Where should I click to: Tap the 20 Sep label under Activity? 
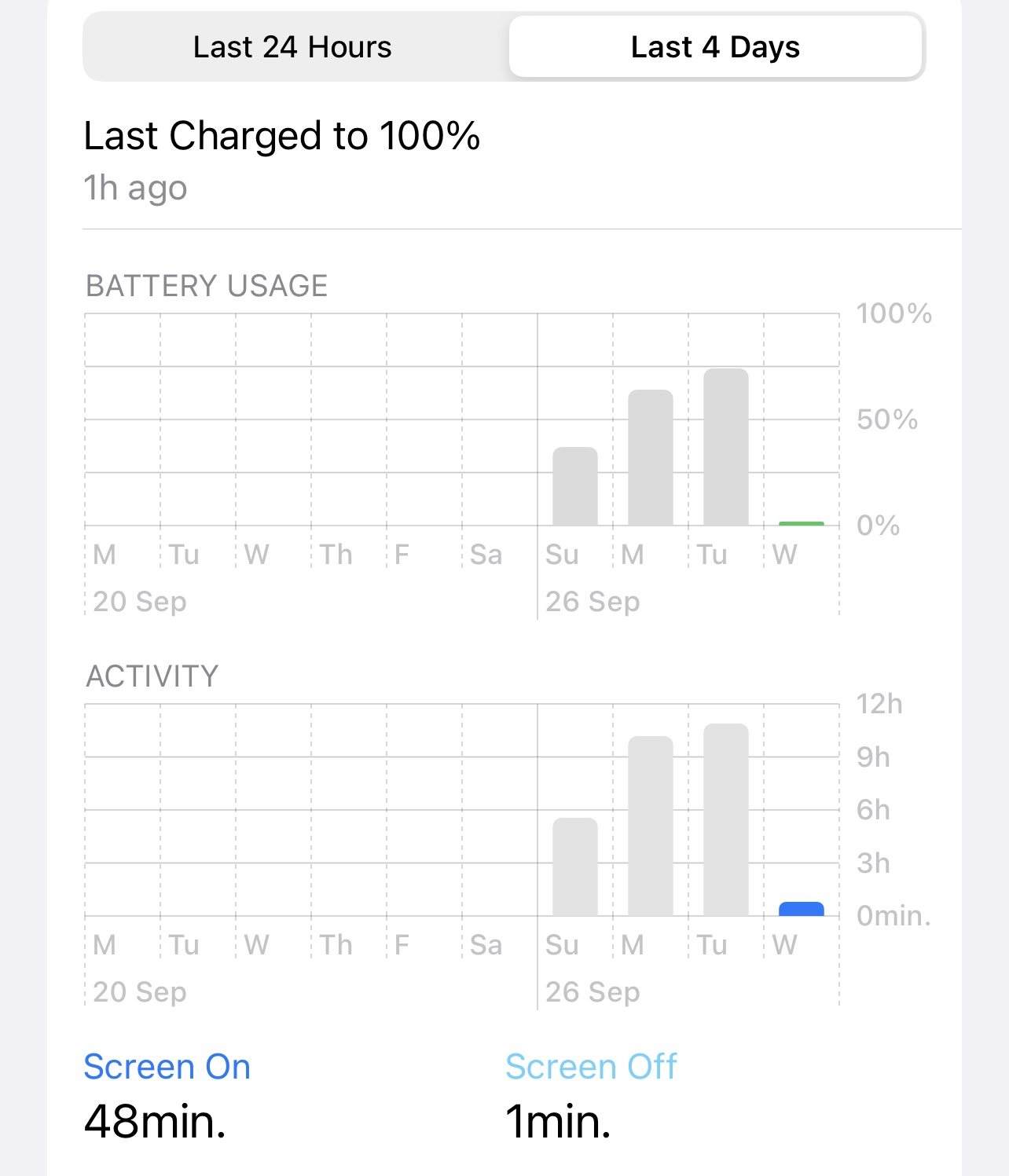pyautogui.click(x=140, y=992)
